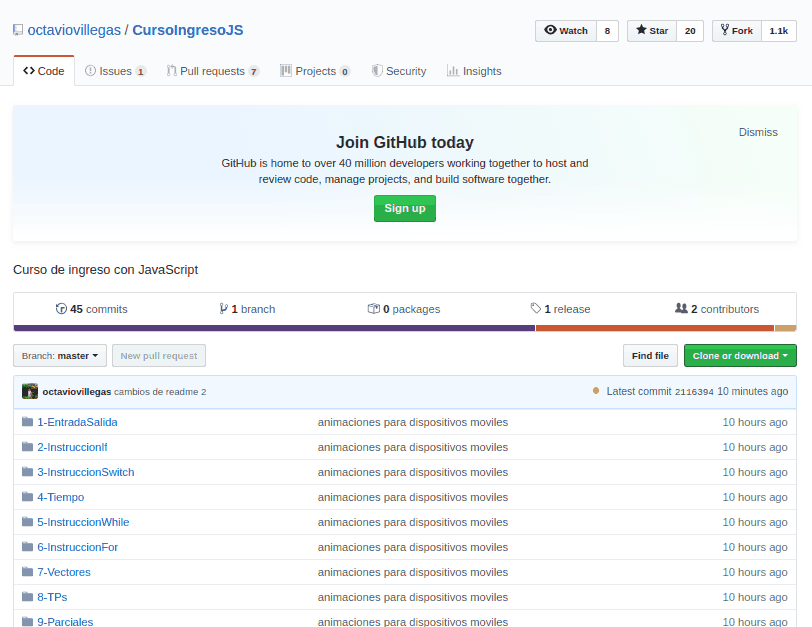Screen dimensions: 812x627
Task: Open the Clone or download dropdown
Action: point(740,356)
